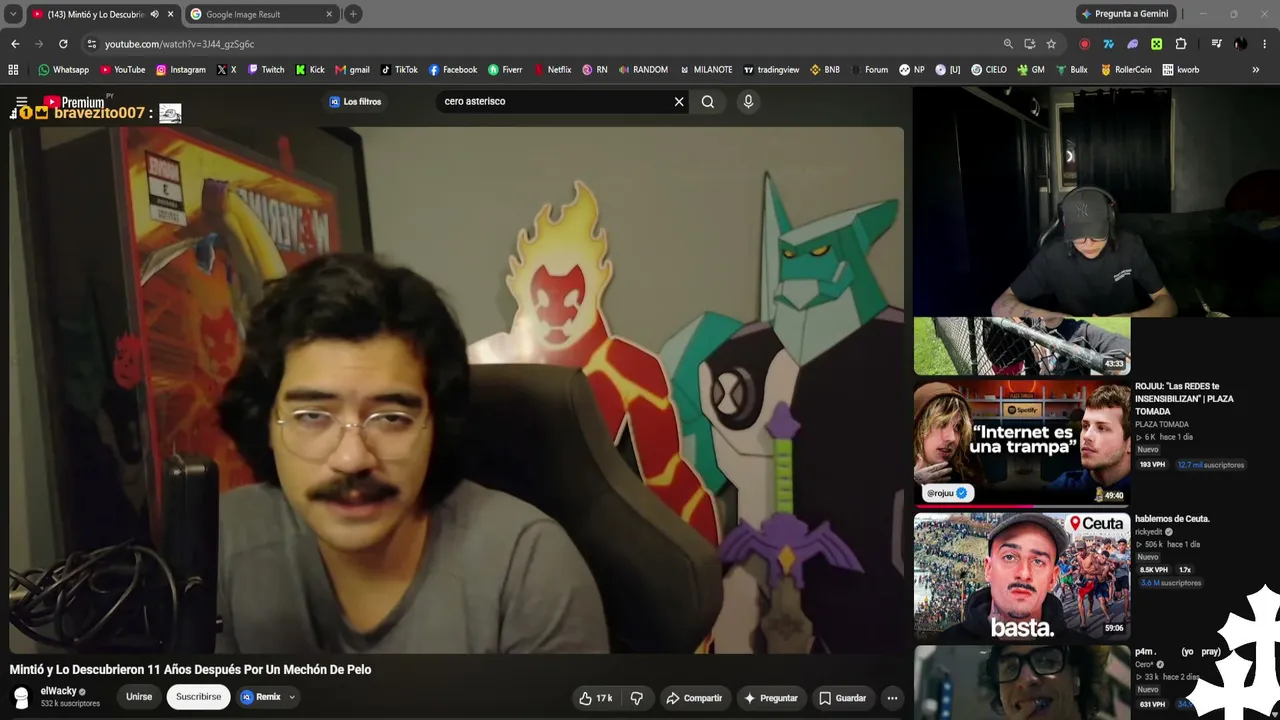The height and width of the screenshot is (720, 1280).
Task: Open the 'basta.' Ceuta video thumbnail
Action: click(1022, 576)
